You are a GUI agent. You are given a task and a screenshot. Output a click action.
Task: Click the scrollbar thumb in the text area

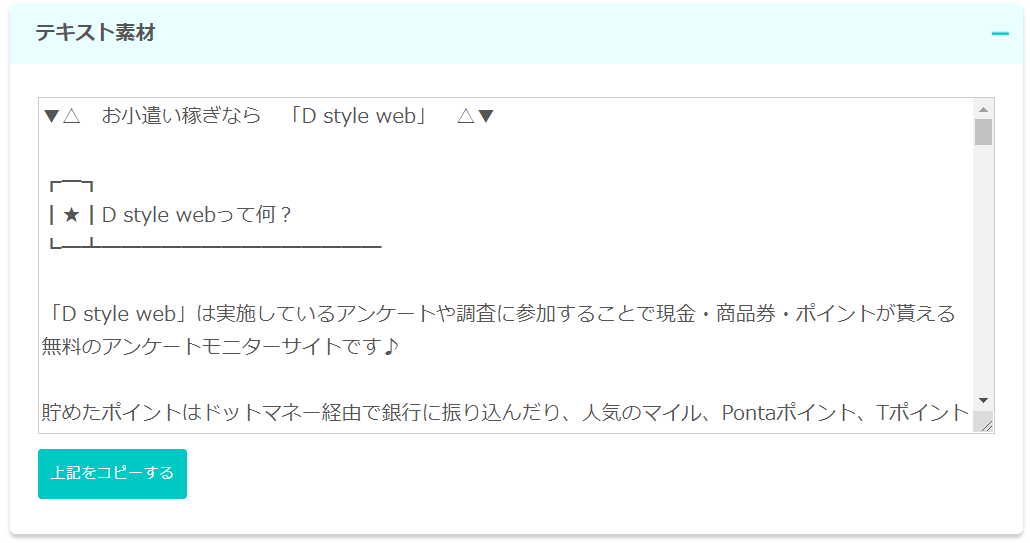(983, 132)
